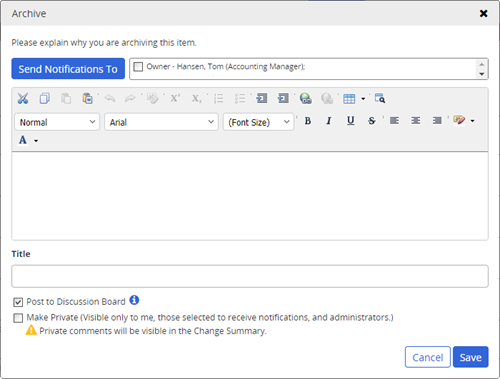Check the Owner Hansen, Tom checkbox
Screen dimensions: 500x379
[x=138, y=67]
